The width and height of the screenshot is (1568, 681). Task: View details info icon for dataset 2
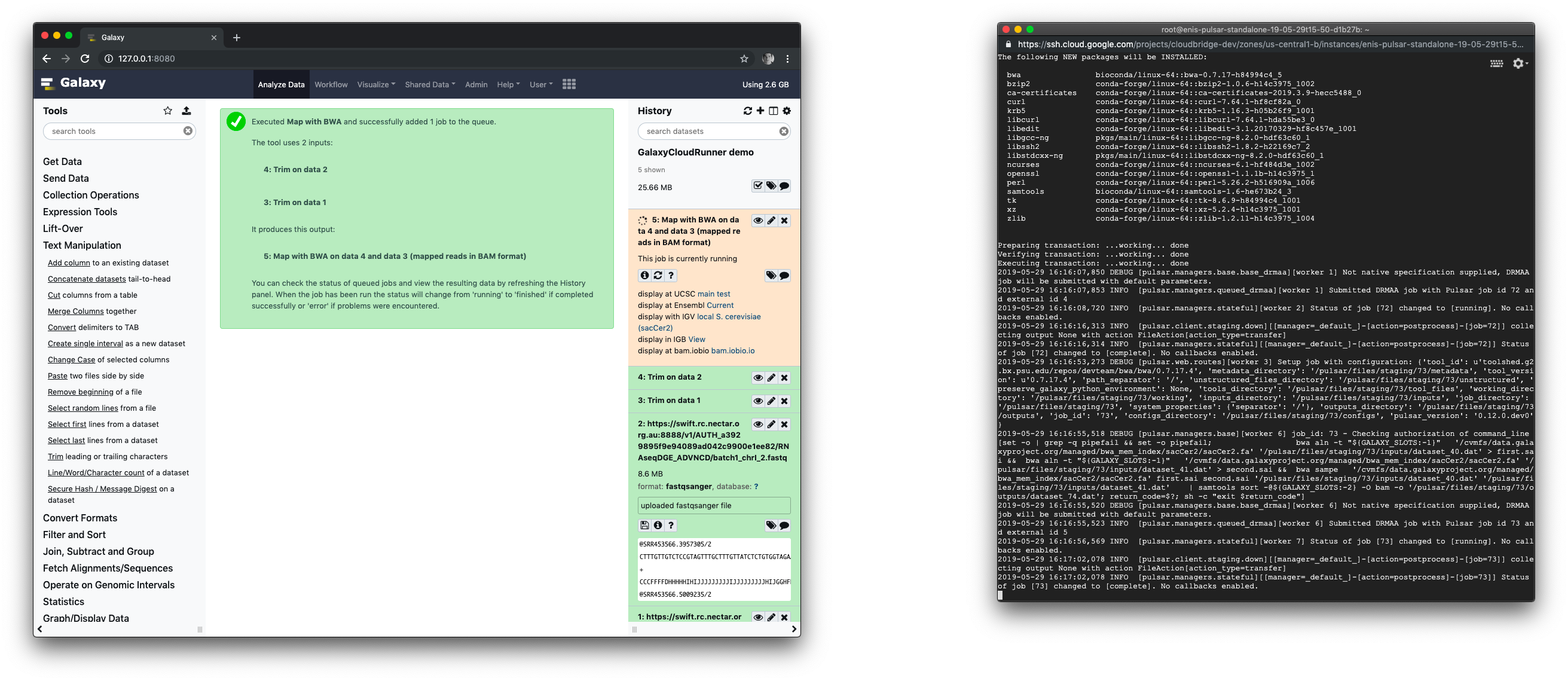[x=658, y=525]
